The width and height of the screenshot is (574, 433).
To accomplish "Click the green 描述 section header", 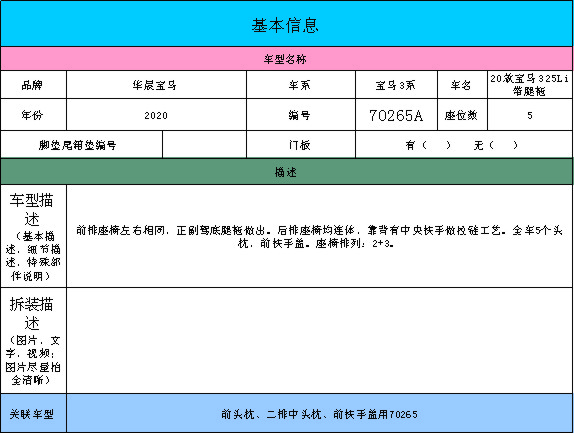I will (x=287, y=172).
